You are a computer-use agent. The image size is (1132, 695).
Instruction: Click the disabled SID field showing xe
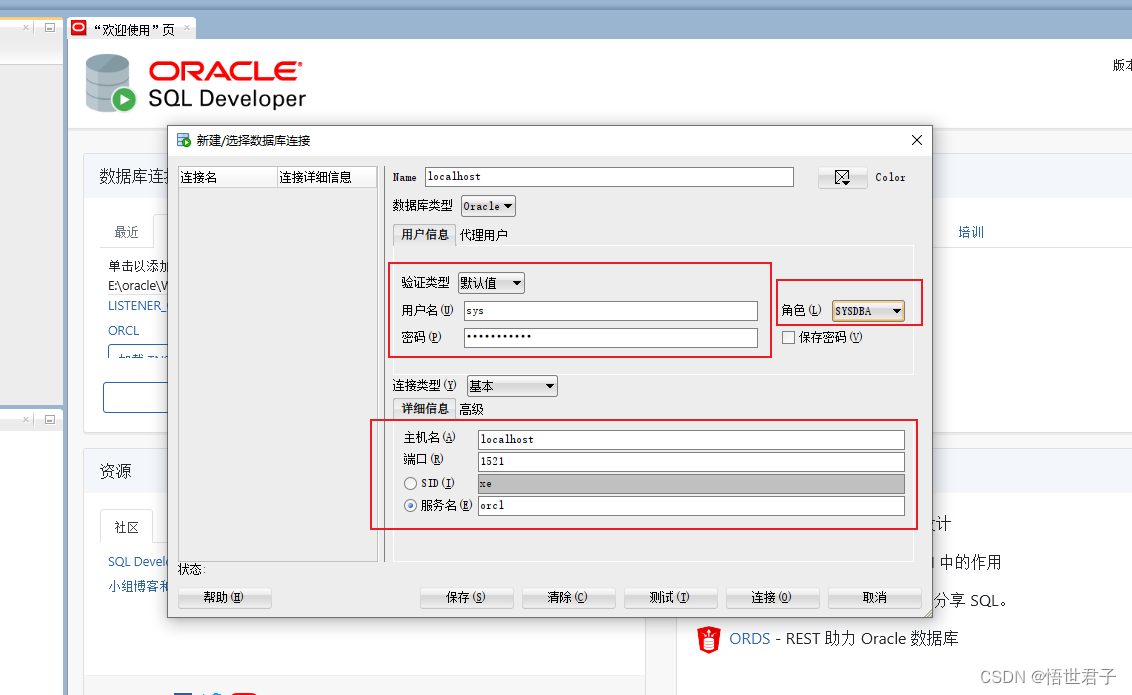coord(691,484)
